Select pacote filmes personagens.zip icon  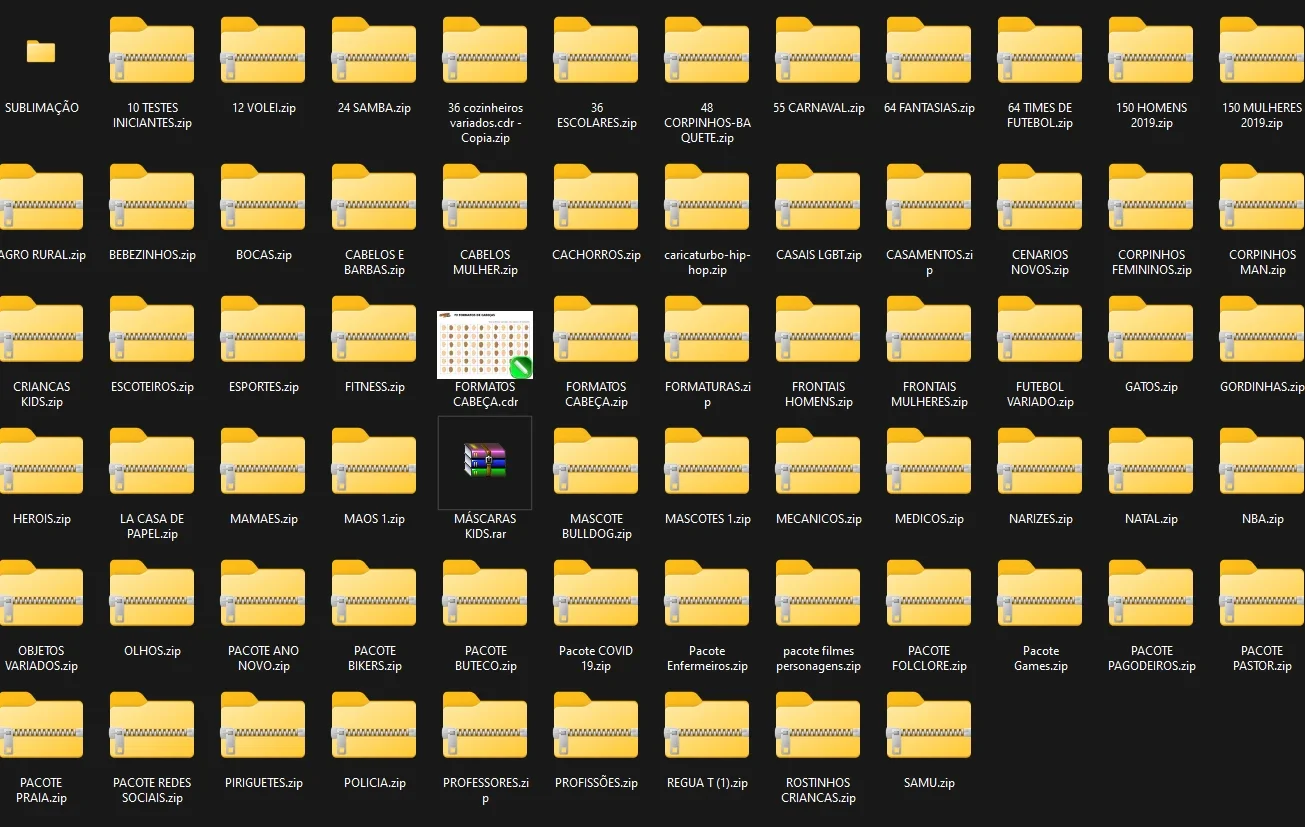[818, 593]
